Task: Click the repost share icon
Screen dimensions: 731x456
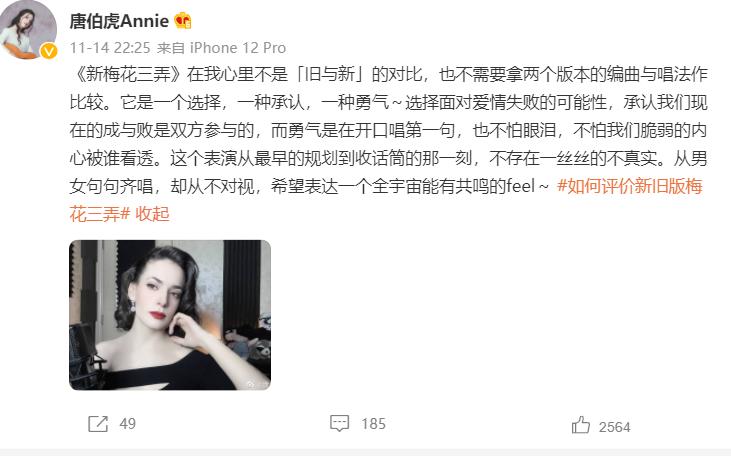Action: (98, 424)
